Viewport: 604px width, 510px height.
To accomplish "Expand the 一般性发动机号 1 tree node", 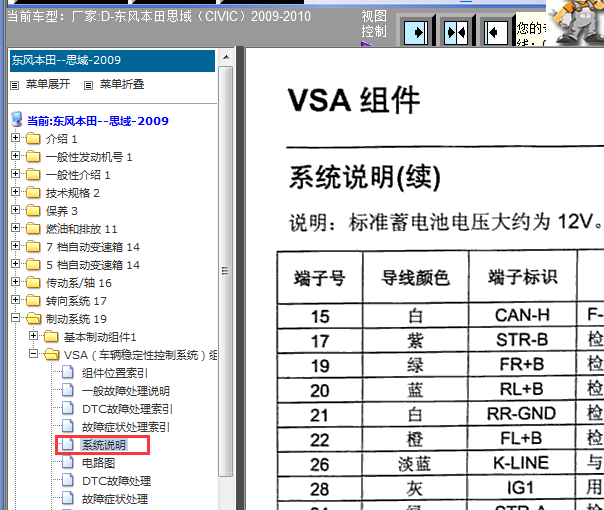I will click(x=15, y=156).
